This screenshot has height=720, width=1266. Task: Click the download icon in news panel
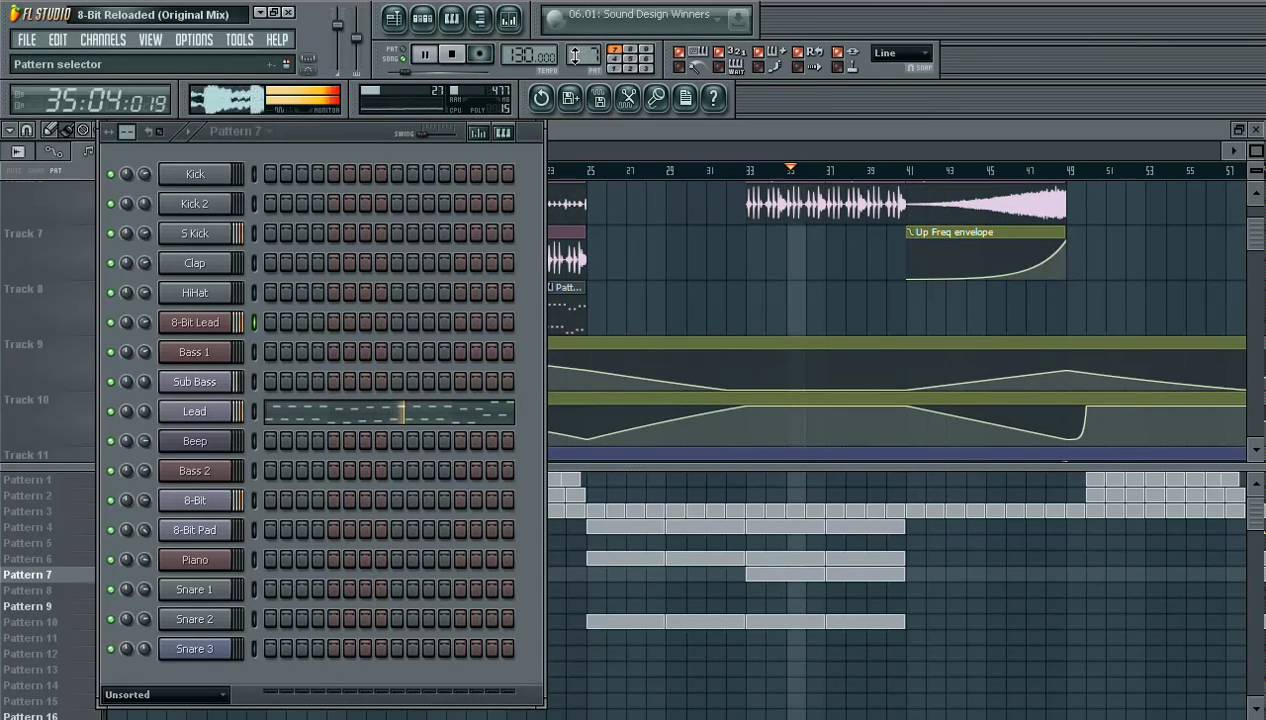coord(738,19)
